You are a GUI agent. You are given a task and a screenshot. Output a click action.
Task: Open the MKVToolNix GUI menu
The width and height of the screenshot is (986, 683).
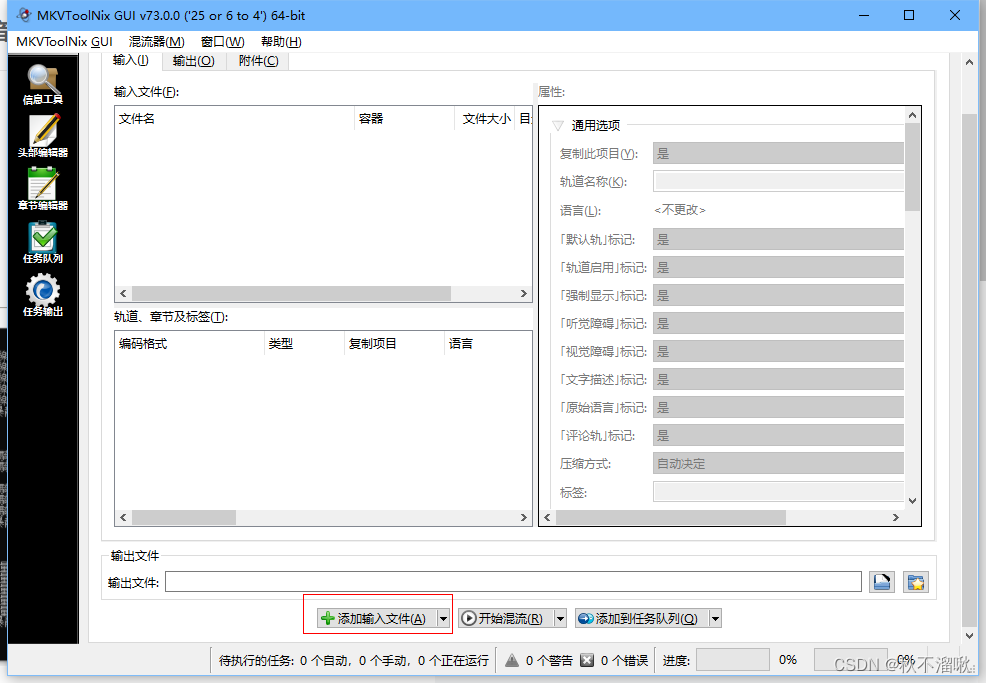[64, 42]
